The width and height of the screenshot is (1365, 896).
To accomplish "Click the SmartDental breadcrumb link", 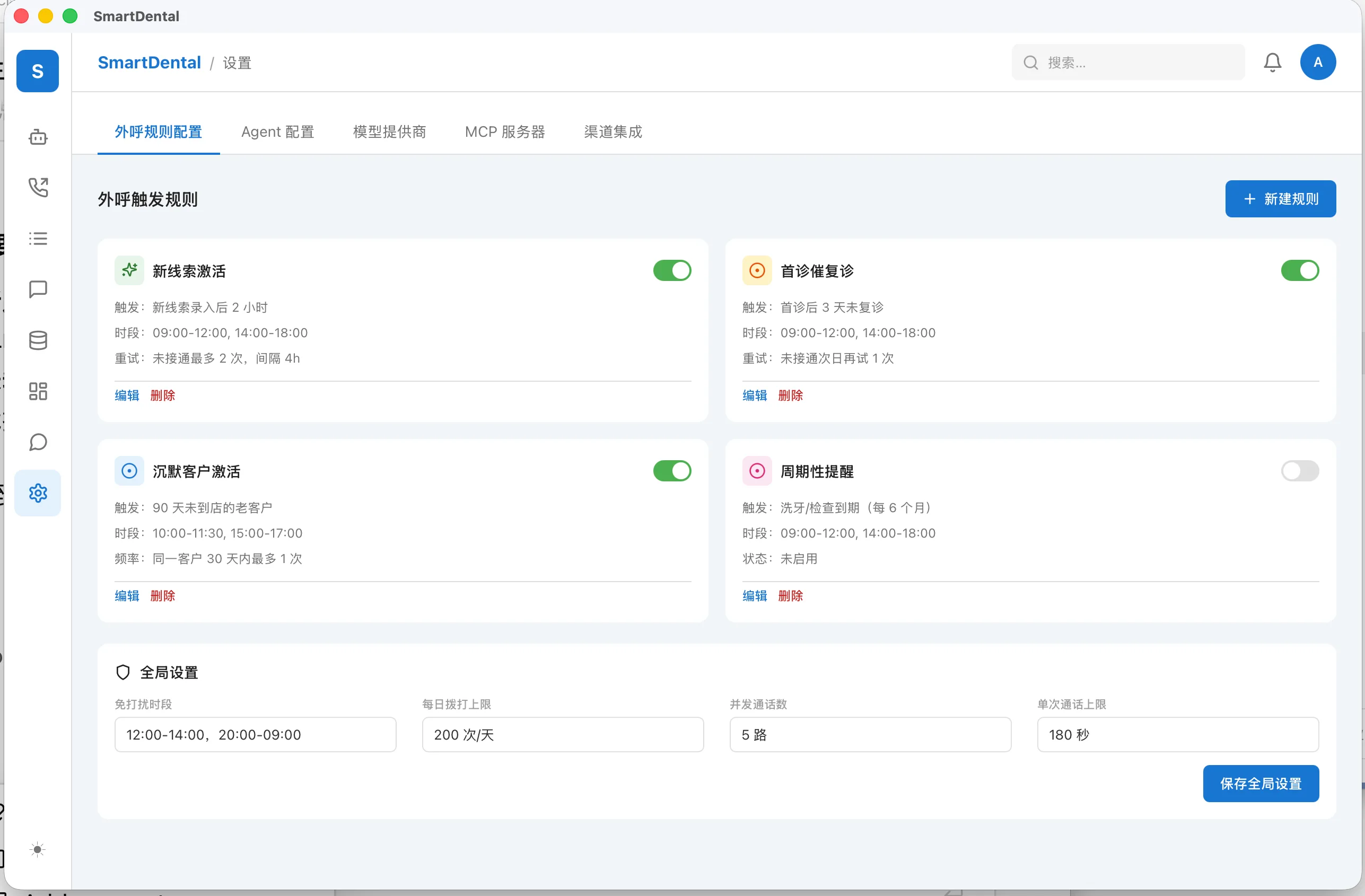I will click(x=149, y=62).
